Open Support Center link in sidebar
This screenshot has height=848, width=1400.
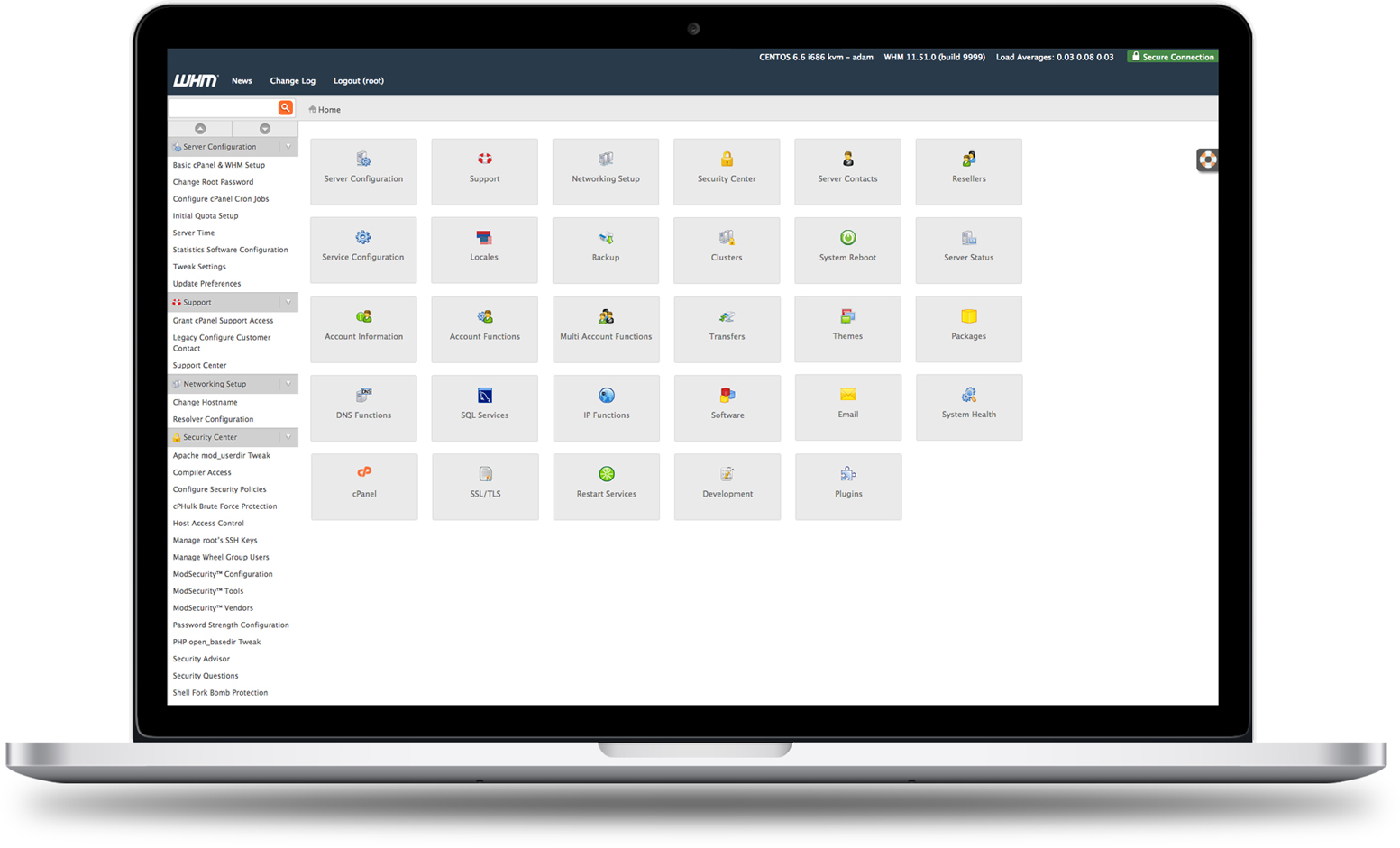(199, 366)
